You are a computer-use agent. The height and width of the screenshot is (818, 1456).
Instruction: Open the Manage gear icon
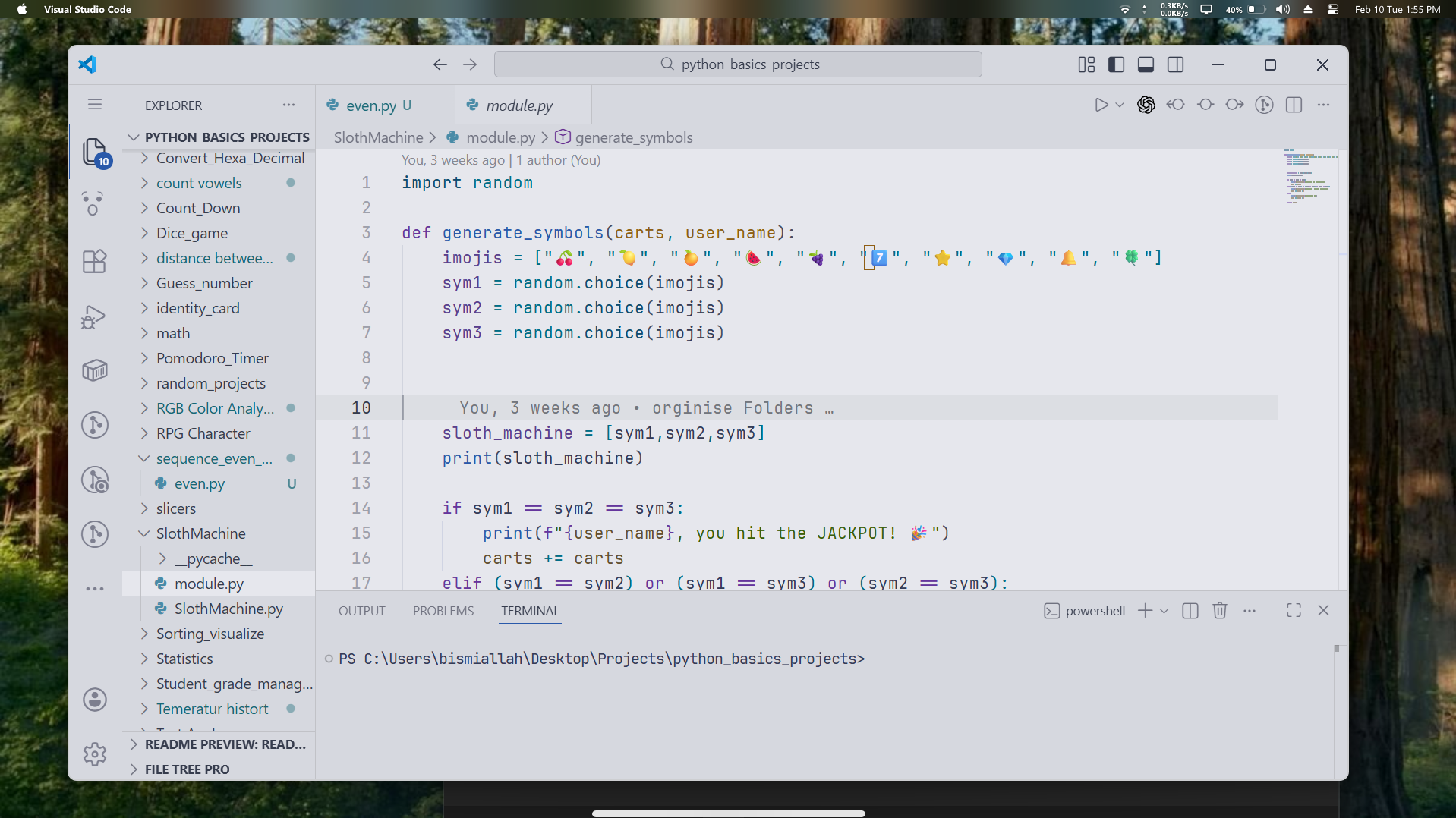pyautogui.click(x=95, y=754)
